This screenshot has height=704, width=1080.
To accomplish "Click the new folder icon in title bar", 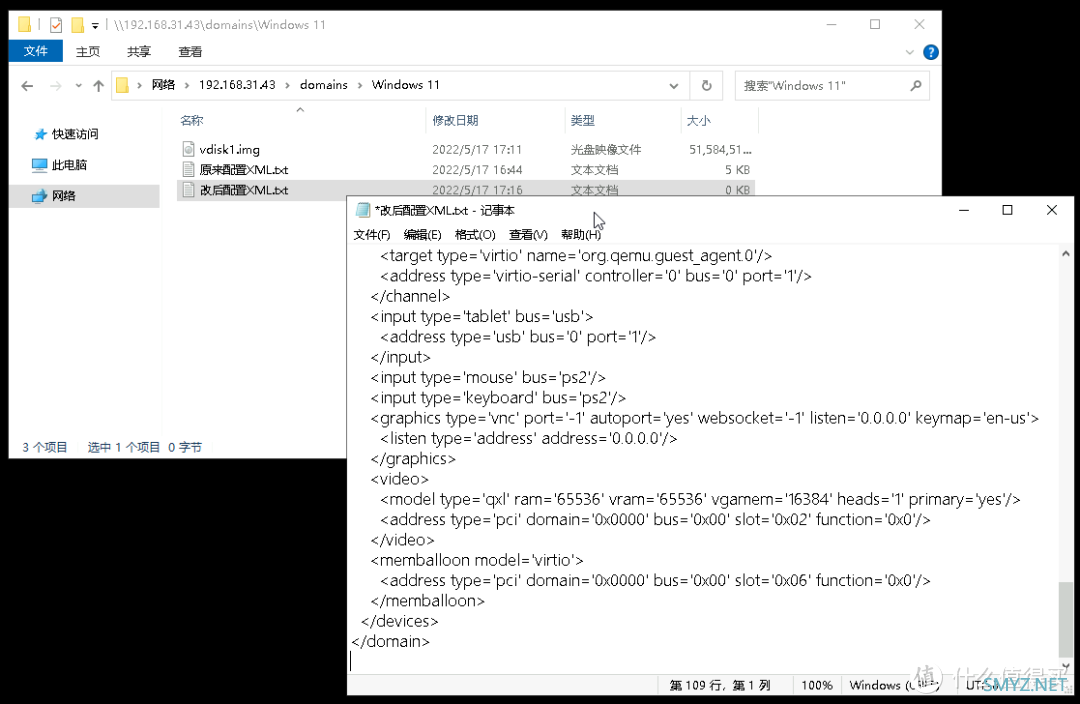I will click(78, 25).
